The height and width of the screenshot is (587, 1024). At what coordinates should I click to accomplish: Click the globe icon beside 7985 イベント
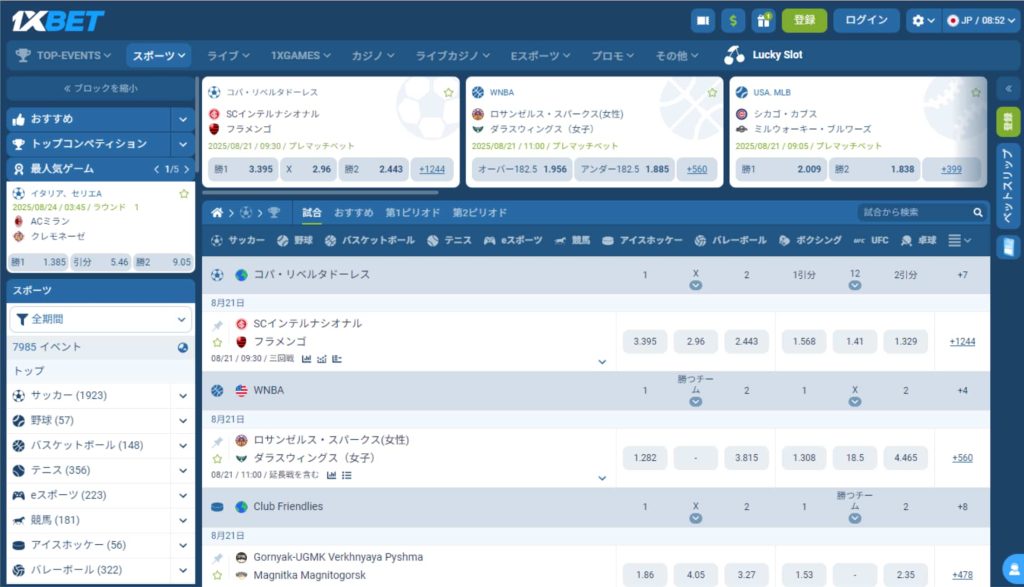pos(183,347)
